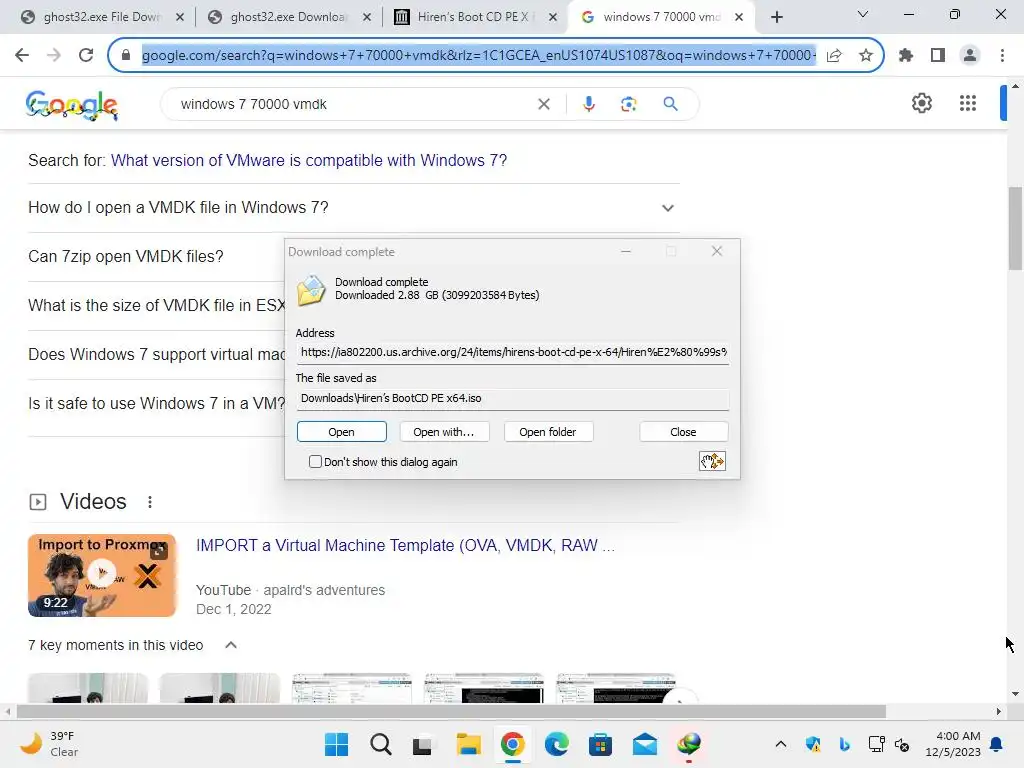Collapse 7 key moments in this video
1024x768 pixels.
(x=231, y=645)
